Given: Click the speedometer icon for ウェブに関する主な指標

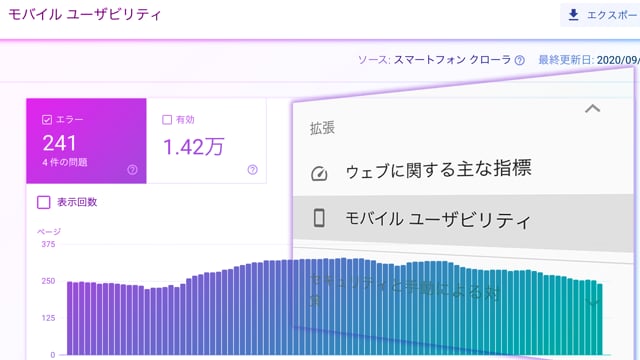Looking at the screenshot, I should coord(319,173).
